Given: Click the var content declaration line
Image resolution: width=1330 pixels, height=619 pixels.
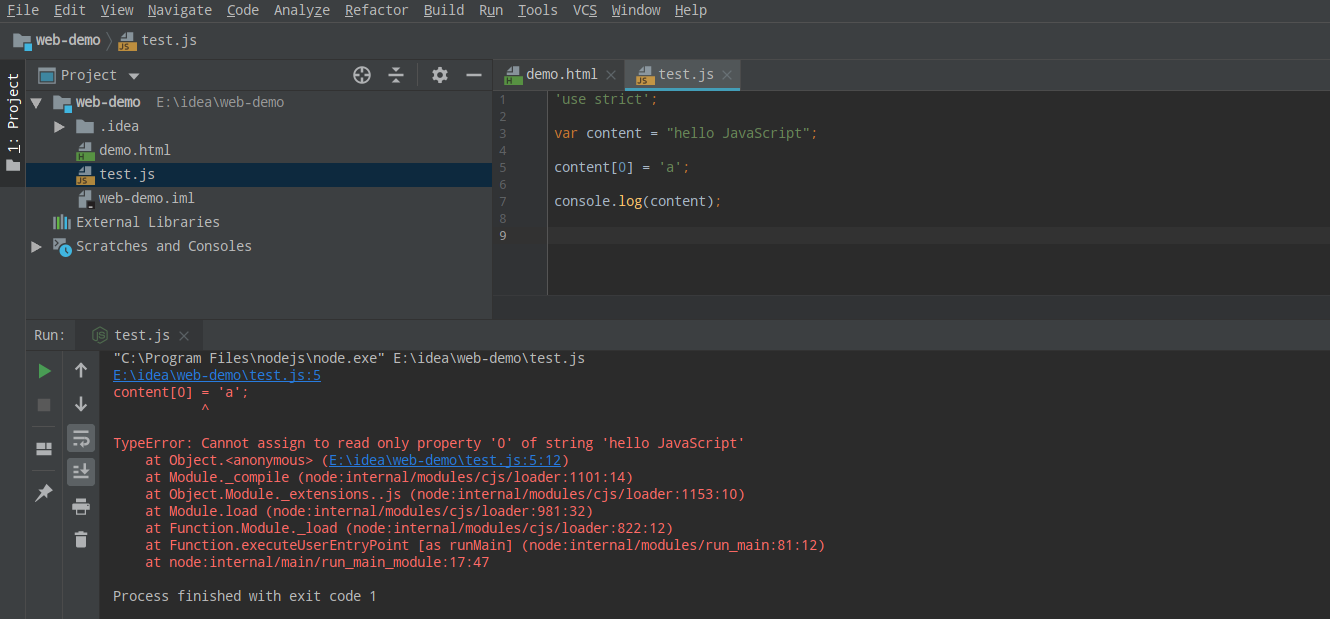Looking at the screenshot, I should [686, 133].
